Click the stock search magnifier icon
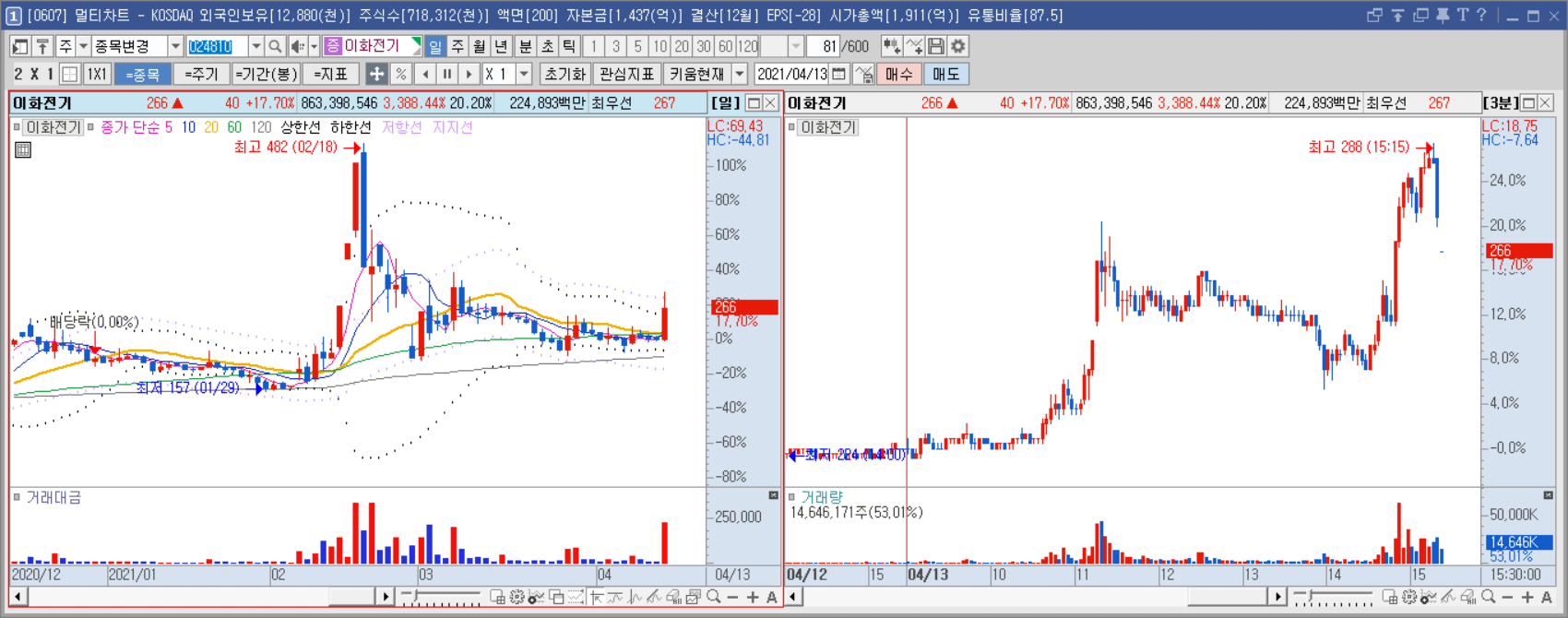Viewport: 1568px width, 618px height. pos(275,46)
